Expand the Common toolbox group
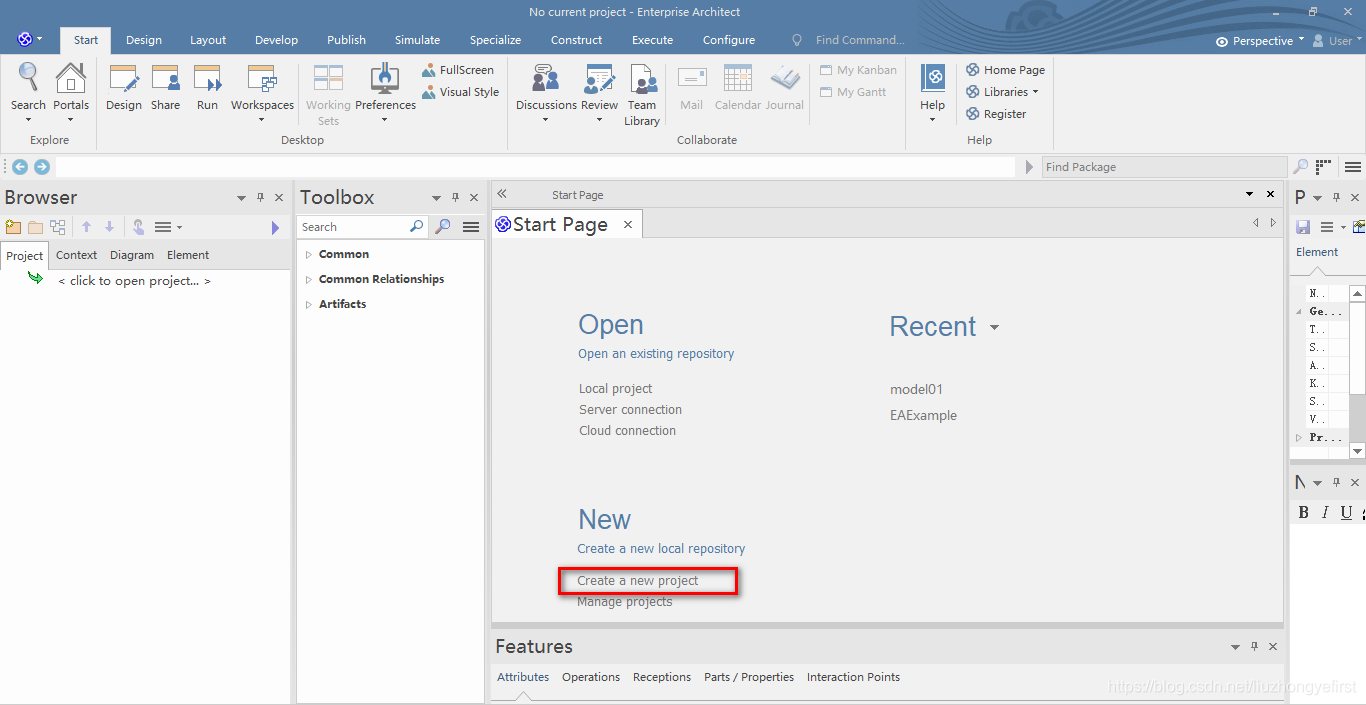The image size is (1366, 705). pos(308,254)
